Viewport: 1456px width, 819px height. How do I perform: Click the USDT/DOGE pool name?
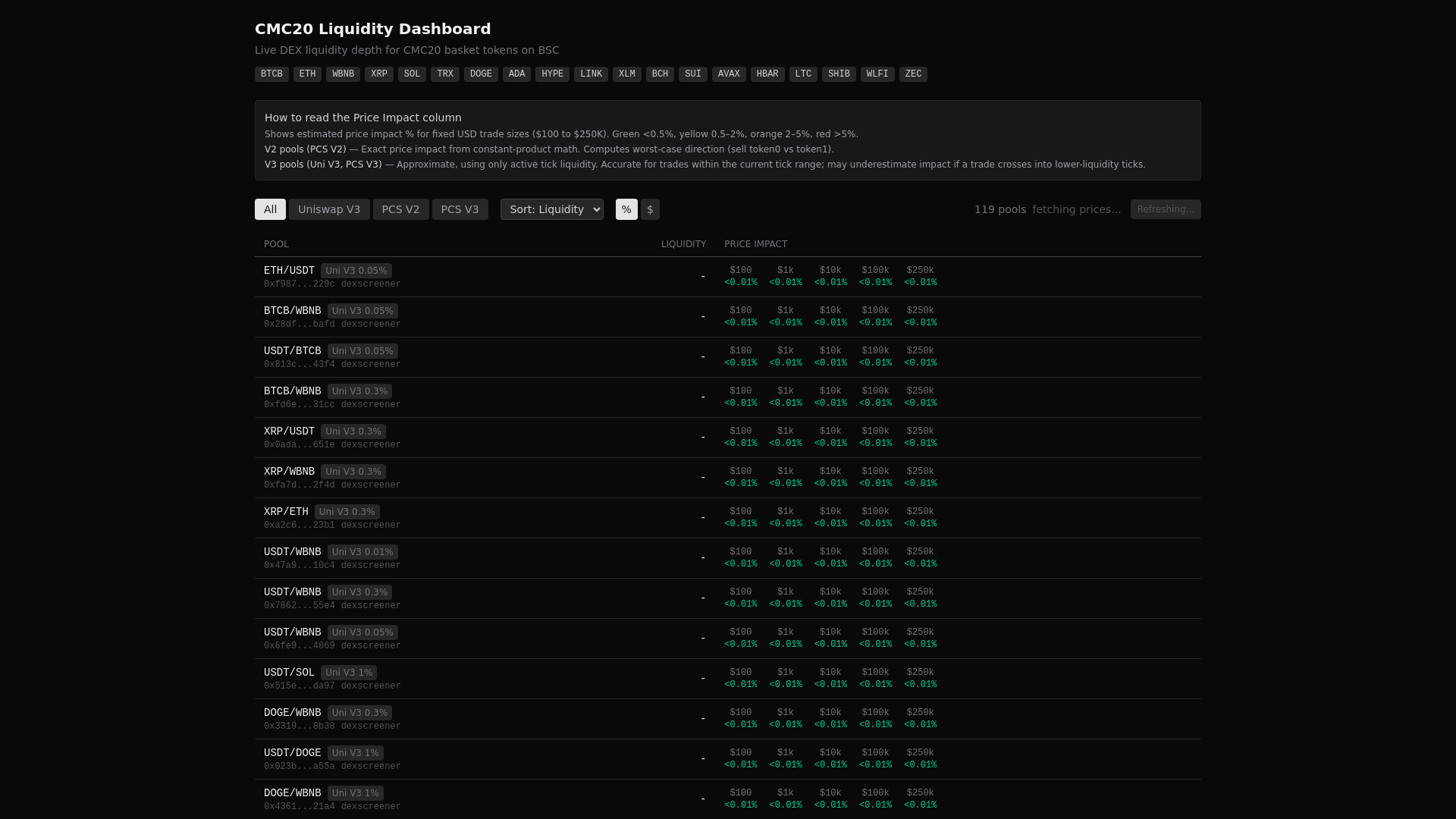[x=293, y=753]
